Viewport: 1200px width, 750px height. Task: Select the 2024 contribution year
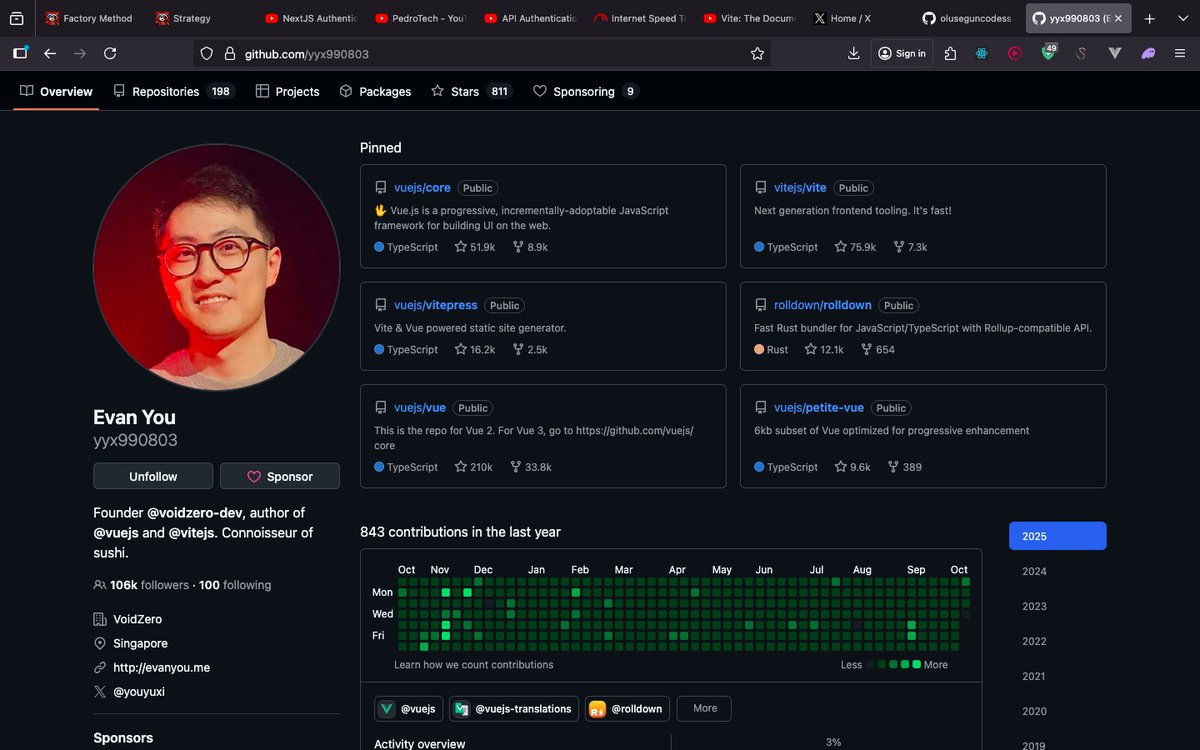[1058, 571]
